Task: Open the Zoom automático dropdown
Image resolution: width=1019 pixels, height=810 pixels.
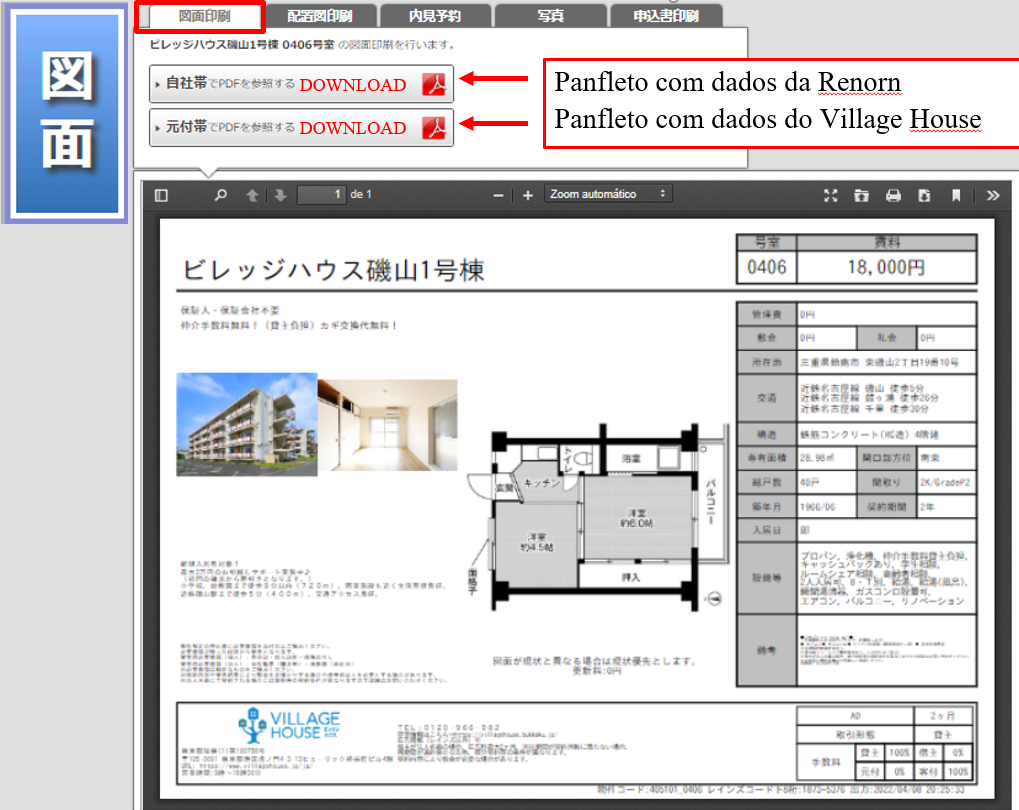Action: 608,194
